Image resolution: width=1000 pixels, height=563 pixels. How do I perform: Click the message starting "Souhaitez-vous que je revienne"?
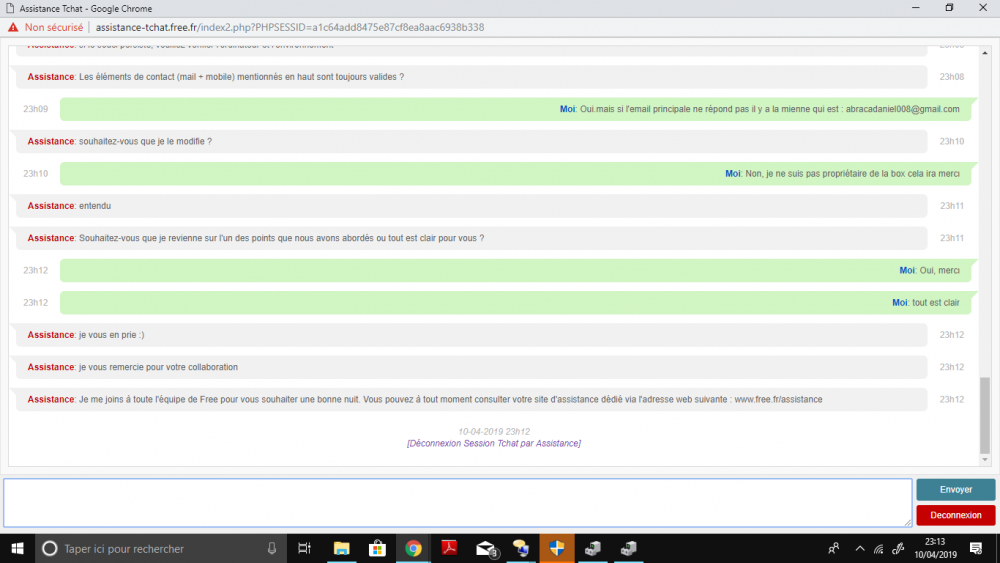(x=471, y=238)
